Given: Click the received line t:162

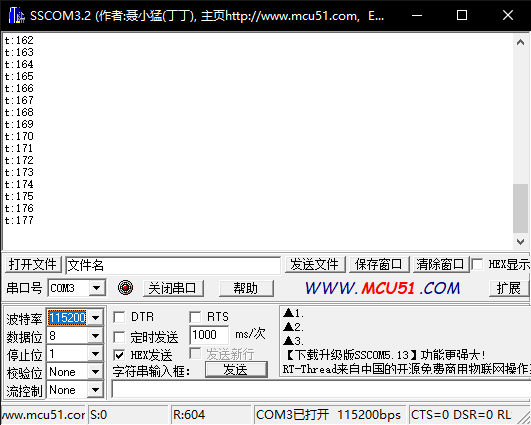Looking at the screenshot, I should [19, 40].
